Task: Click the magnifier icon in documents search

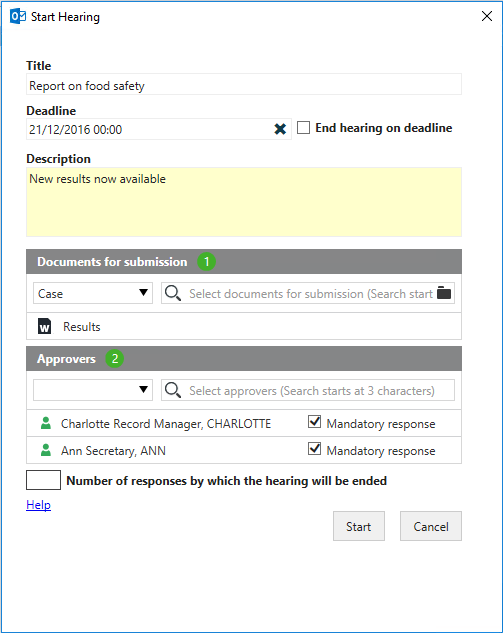Action: tap(173, 293)
